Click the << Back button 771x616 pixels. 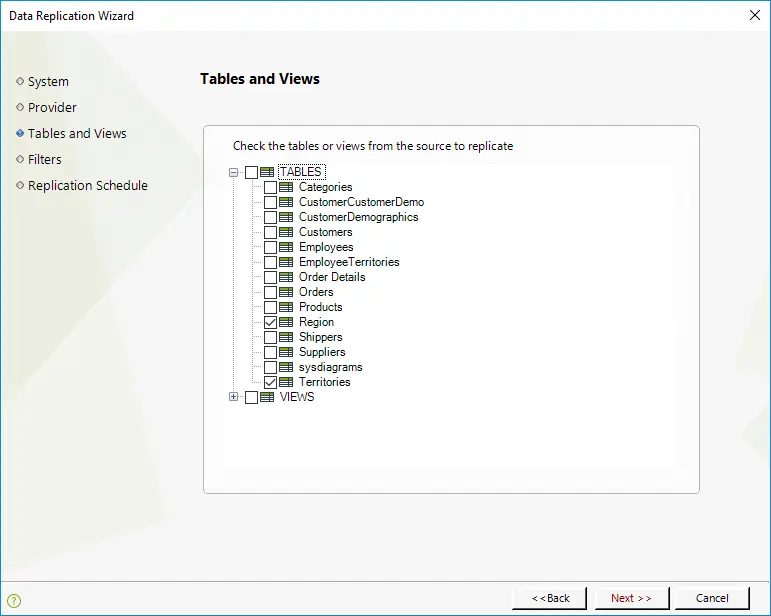coord(550,598)
